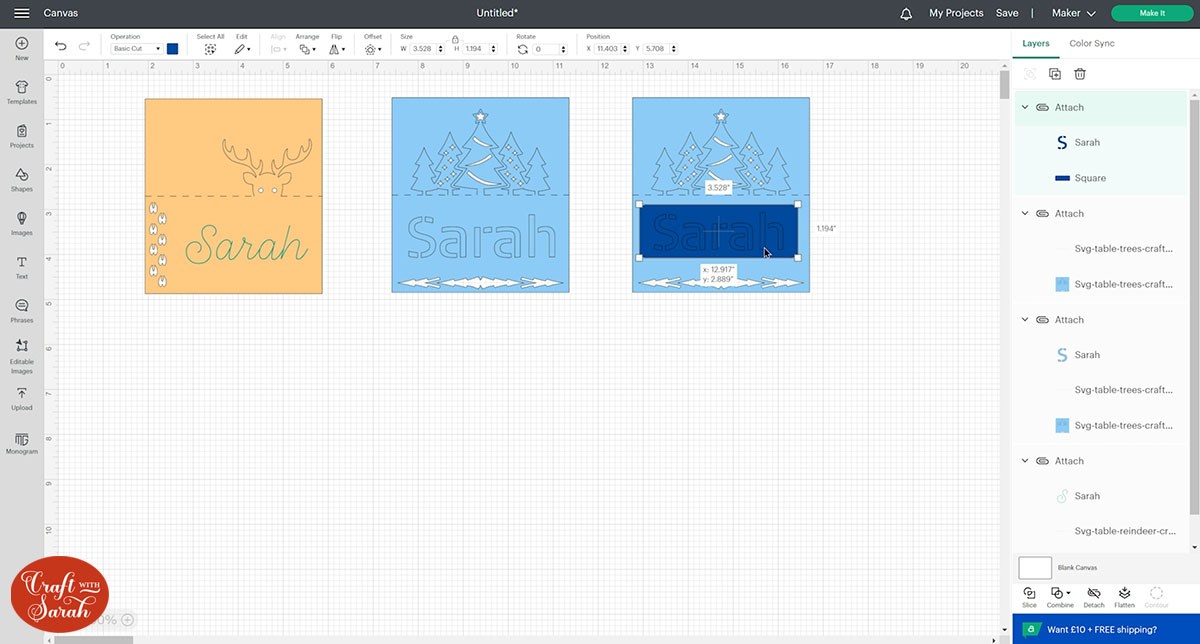
Task: Click the green Make It button
Action: tap(1152, 13)
